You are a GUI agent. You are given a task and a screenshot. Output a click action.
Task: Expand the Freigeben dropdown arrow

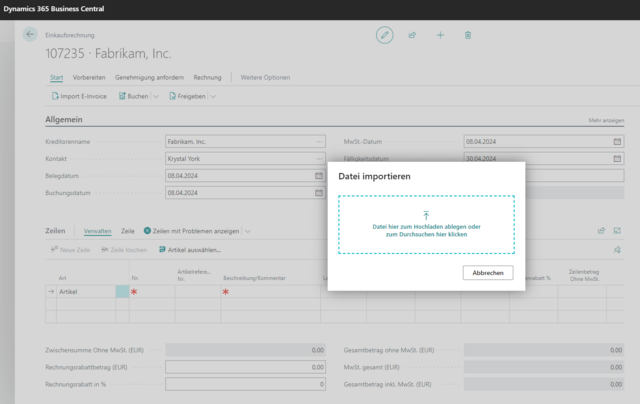coord(213,97)
